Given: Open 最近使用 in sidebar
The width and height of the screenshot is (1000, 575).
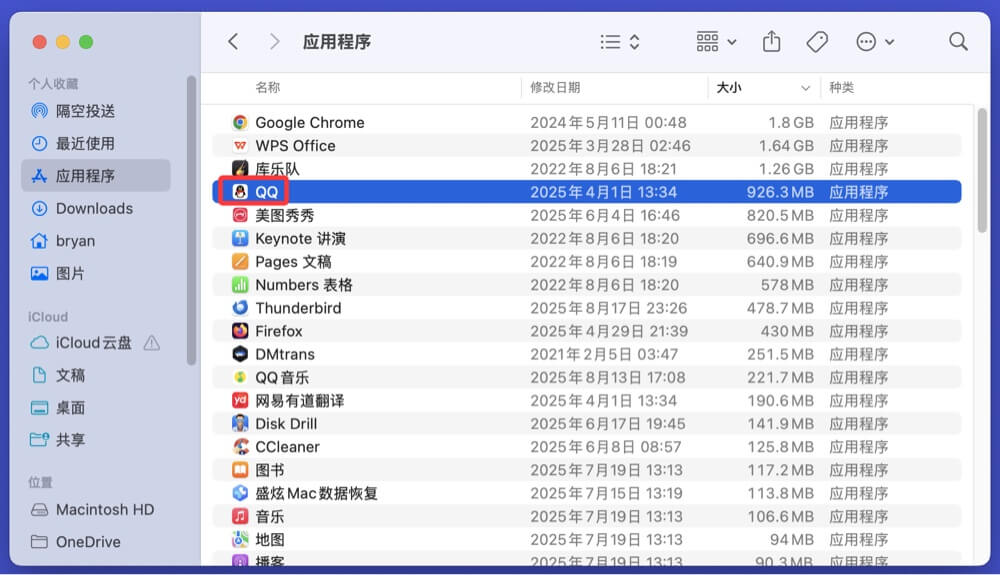Looking at the screenshot, I should click(96, 143).
